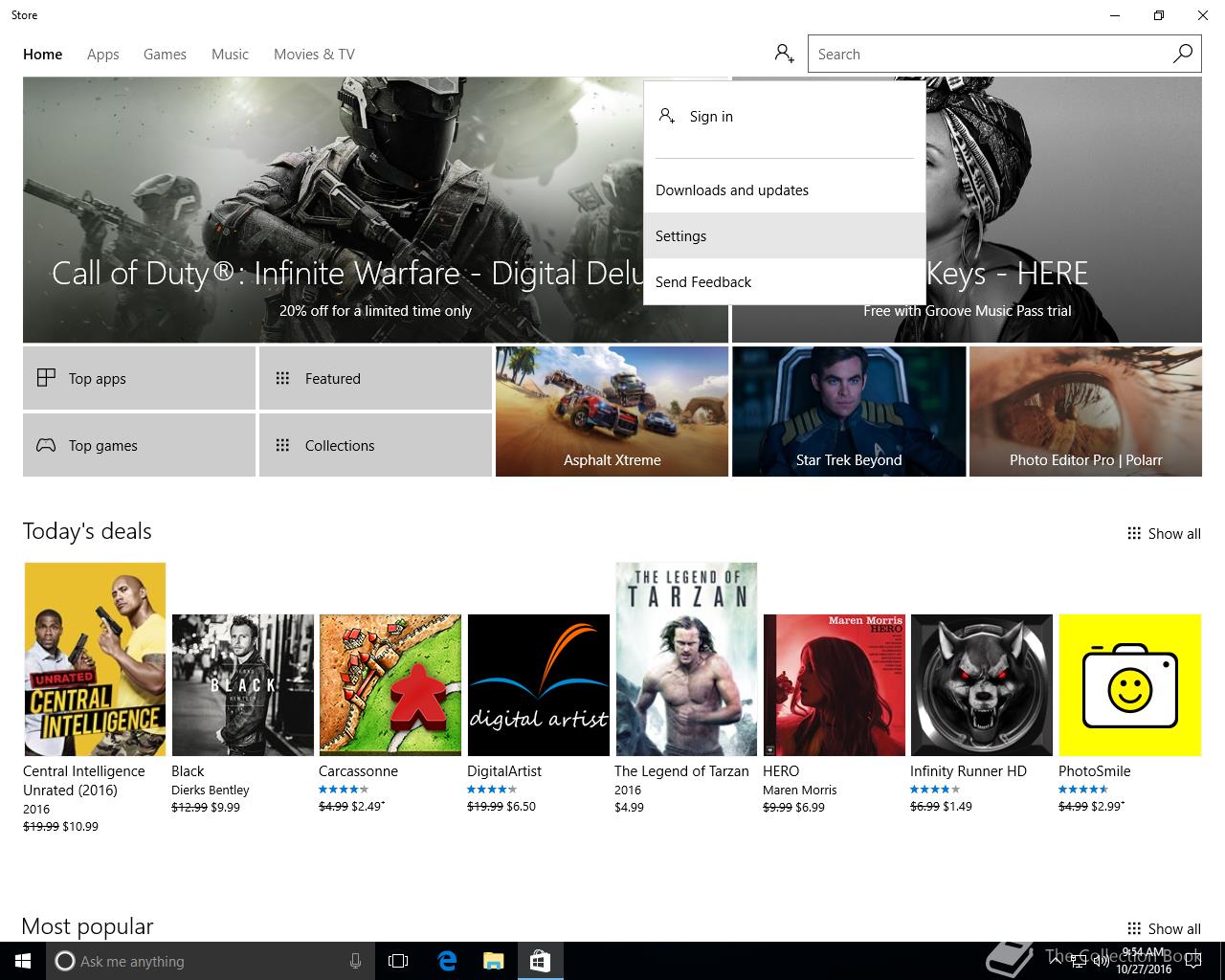This screenshot has height=980, width=1225.
Task: Open Task View in taskbar
Action: pos(398,961)
